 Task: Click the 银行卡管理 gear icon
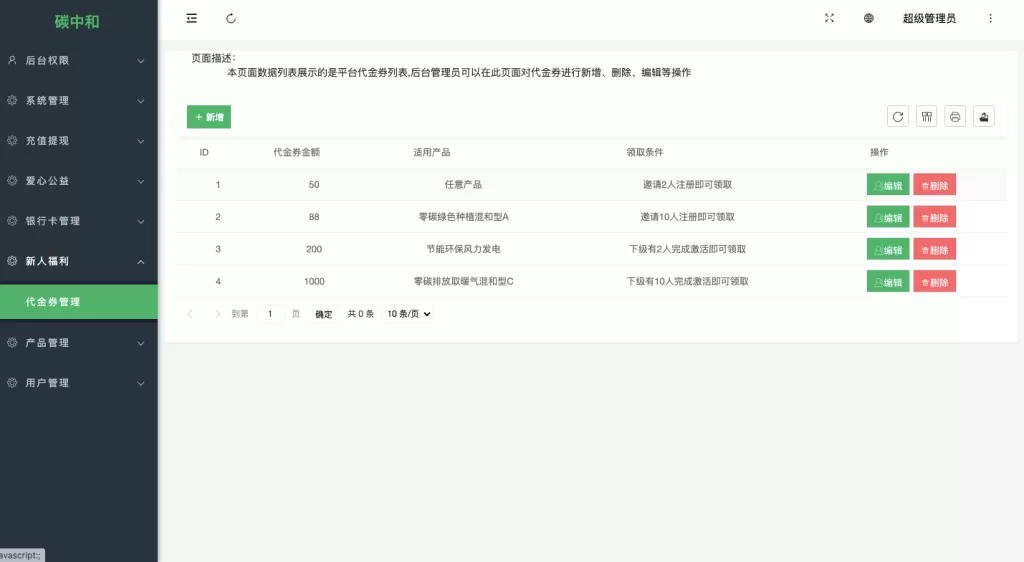(12, 221)
